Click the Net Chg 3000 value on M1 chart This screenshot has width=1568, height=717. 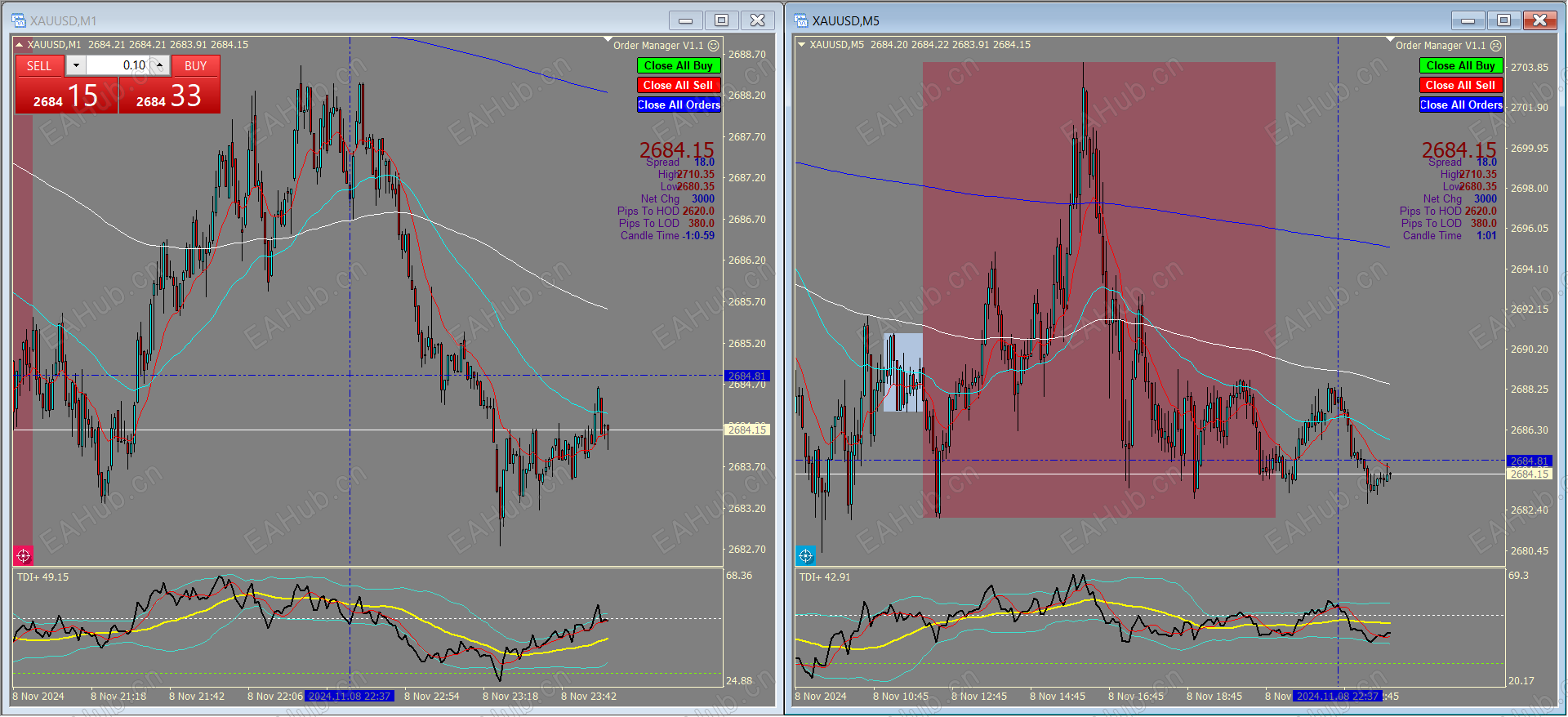click(x=702, y=199)
